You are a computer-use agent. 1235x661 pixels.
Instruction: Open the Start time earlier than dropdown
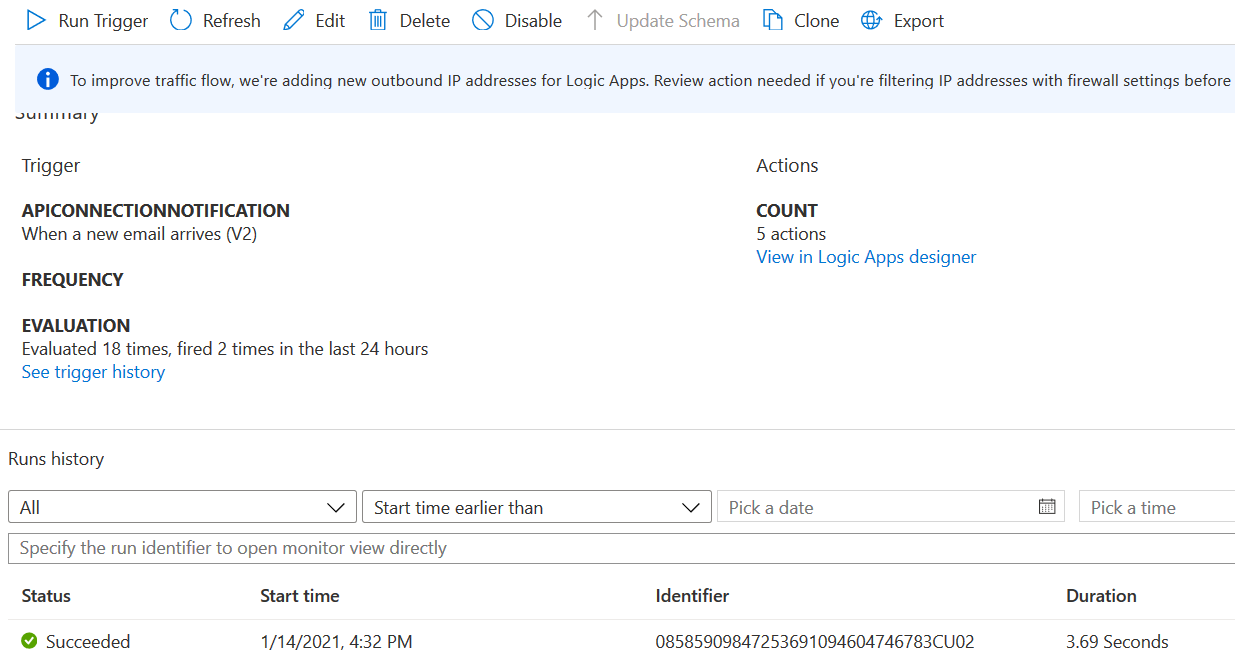[x=536, y=507]
